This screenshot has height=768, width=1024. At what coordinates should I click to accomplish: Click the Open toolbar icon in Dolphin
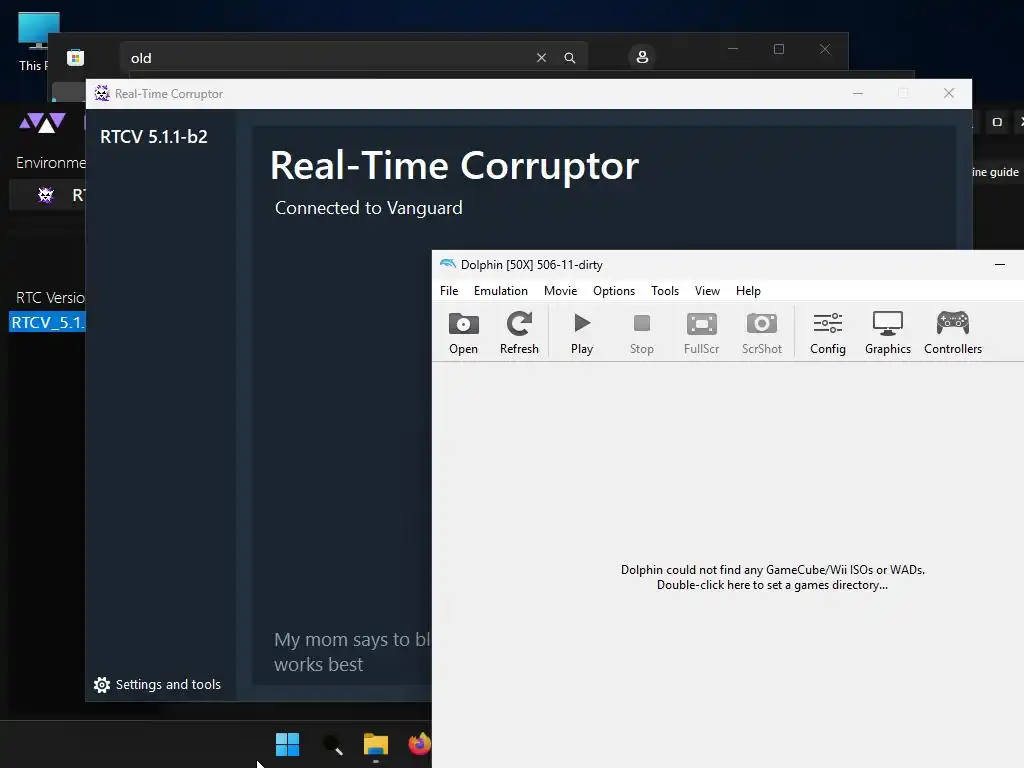[464, 333]
